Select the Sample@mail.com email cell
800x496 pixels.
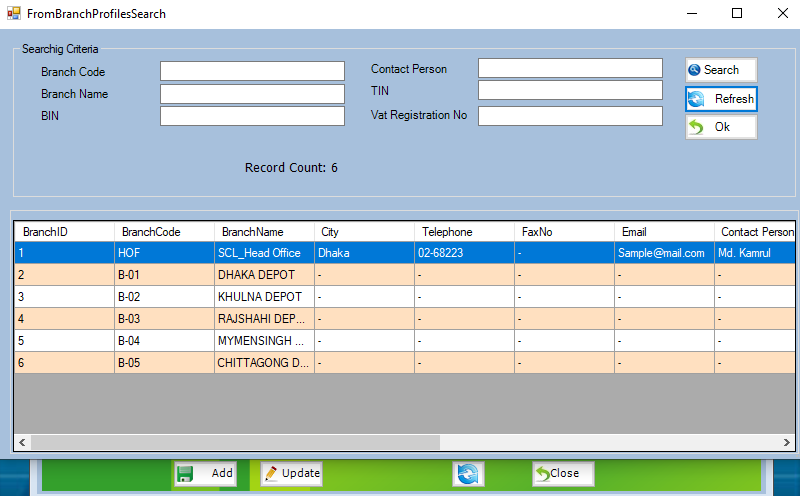[x=664, y=253]
